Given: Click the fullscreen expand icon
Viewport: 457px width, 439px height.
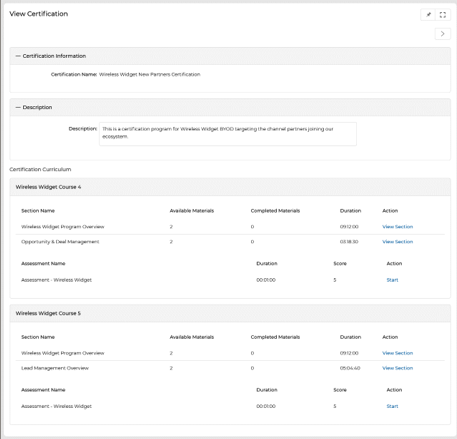Looking at the screenshot, I should coord(443,15).
